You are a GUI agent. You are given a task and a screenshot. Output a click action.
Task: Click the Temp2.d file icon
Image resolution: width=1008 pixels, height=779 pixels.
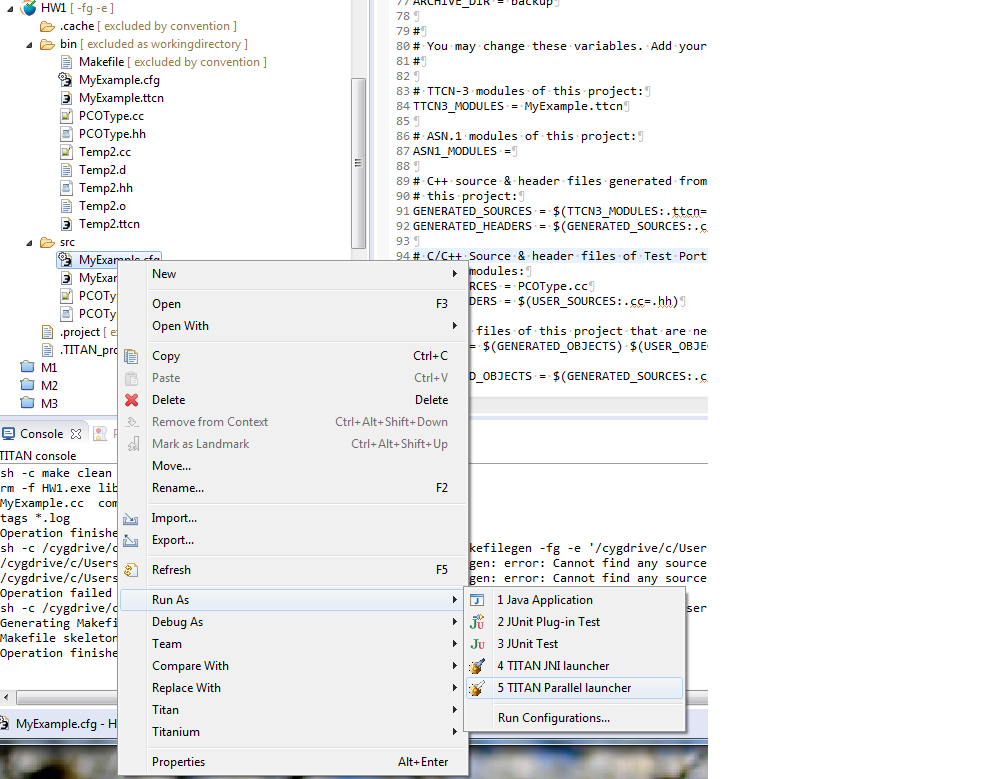66,170
